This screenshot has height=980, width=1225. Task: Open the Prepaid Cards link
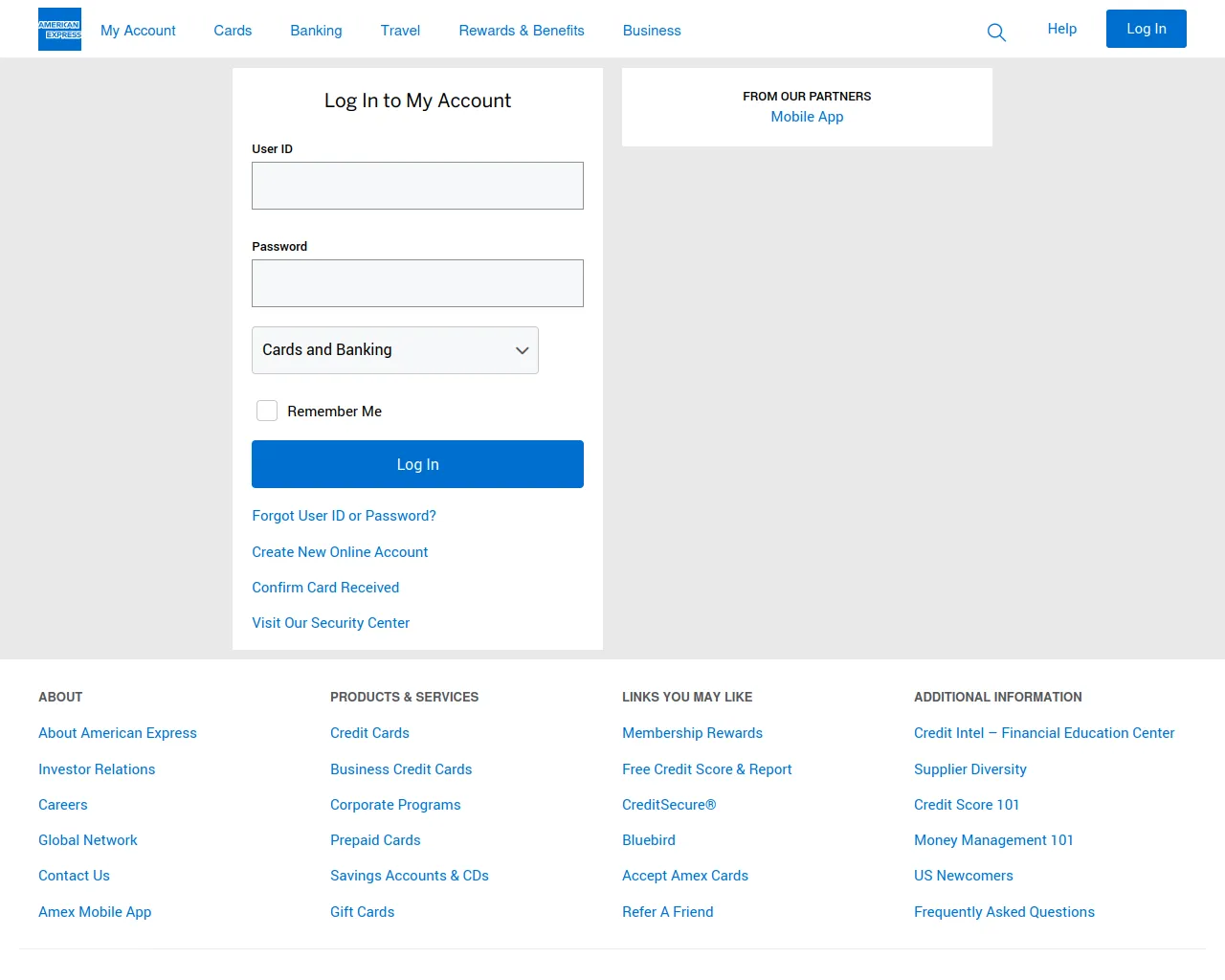click(375, 840)
